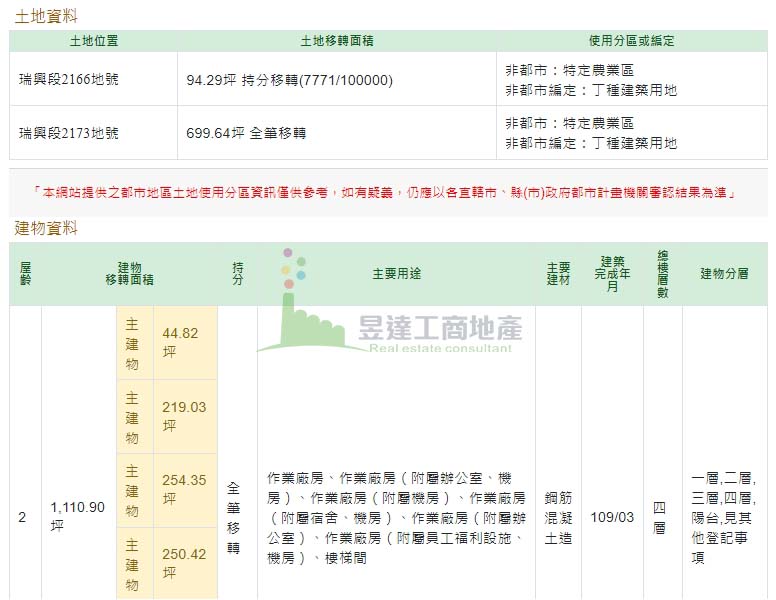The height and width of the screenshot is (600, 776).
Task: Select the 254.35 坪 area cell
Action: point(185,490)
